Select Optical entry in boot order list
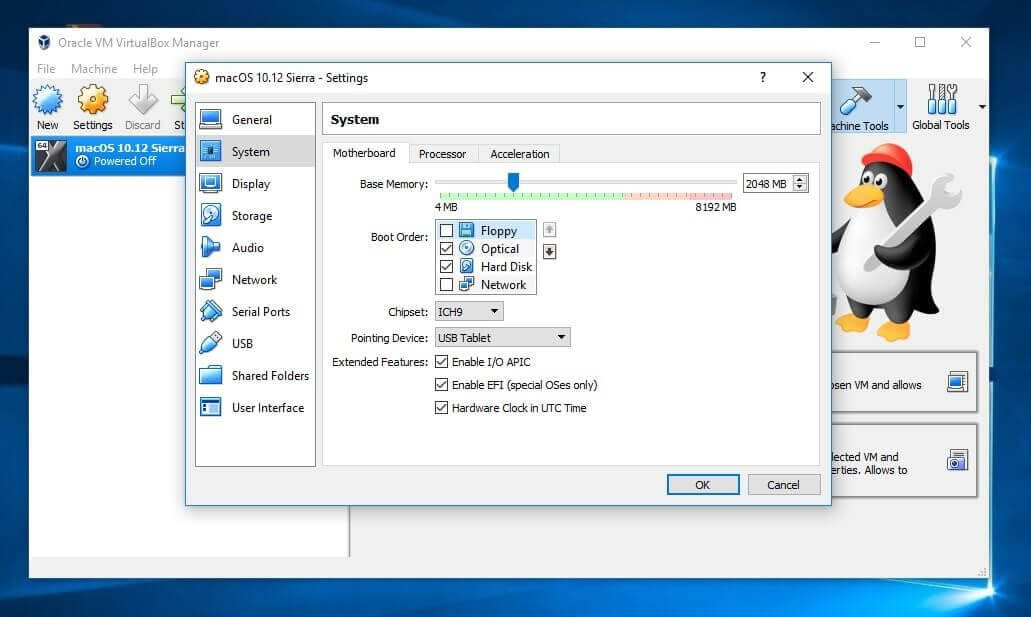The width and height of the screenshot is (1031, 617). pyautogui.click(x=485, y=249)
